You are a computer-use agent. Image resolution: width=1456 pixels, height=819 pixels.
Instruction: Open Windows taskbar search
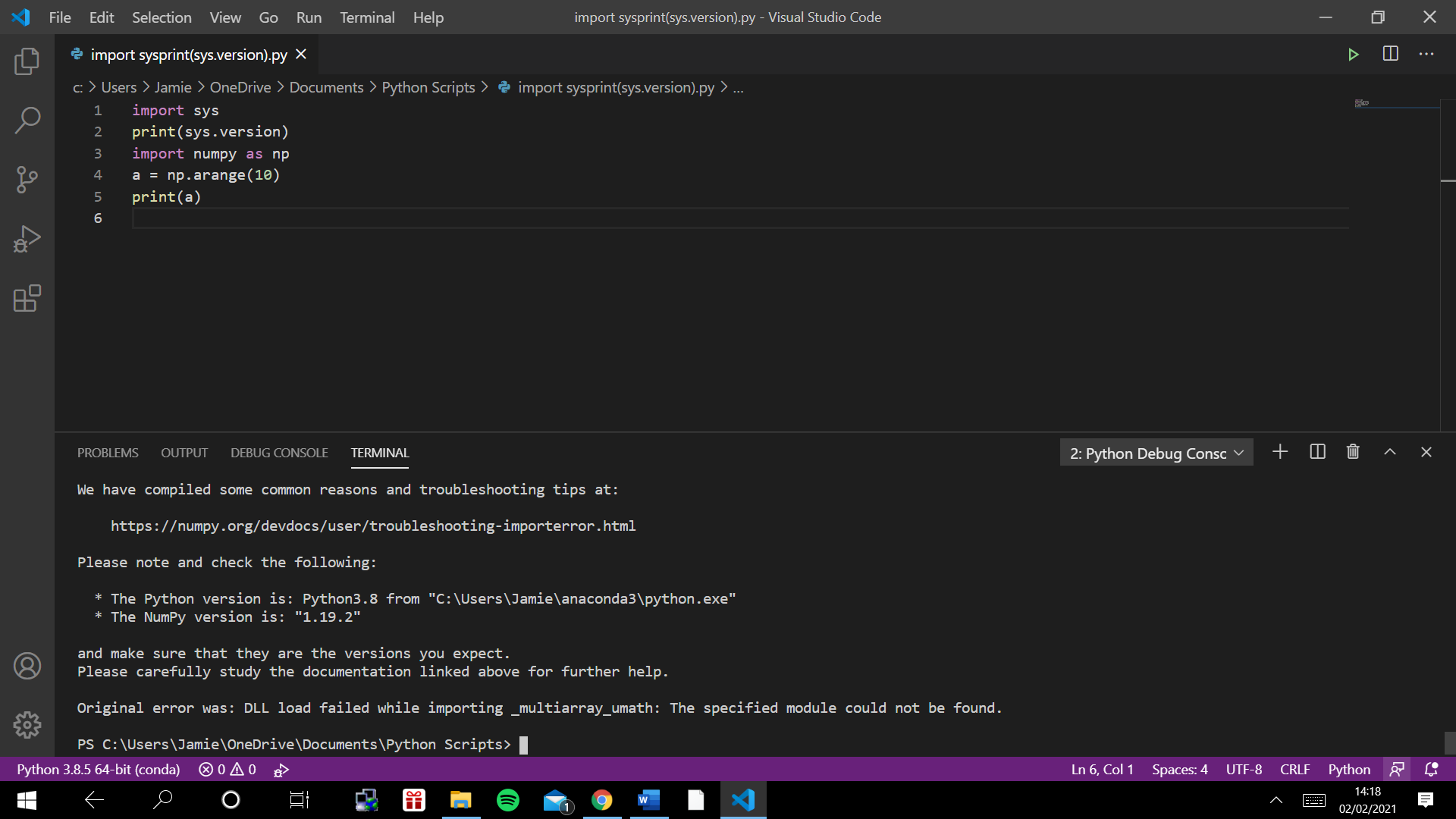162,800
